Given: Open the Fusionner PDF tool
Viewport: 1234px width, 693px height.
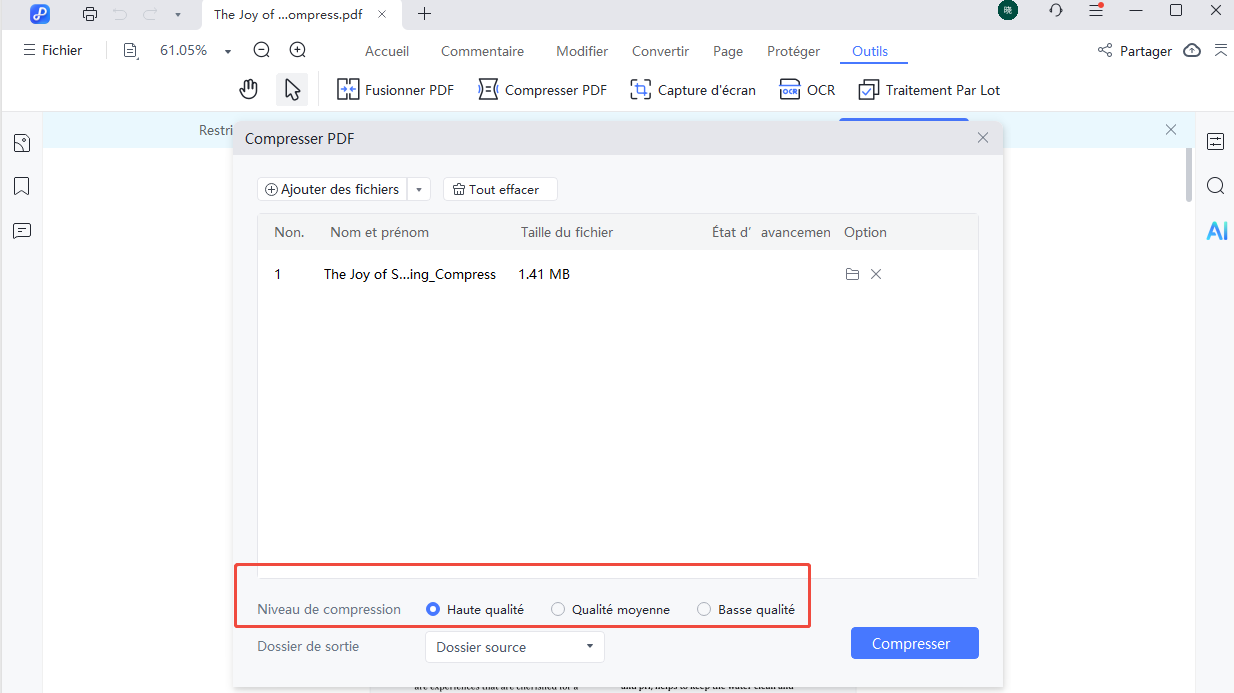Looking at the screenshot, I should (395, 89).
